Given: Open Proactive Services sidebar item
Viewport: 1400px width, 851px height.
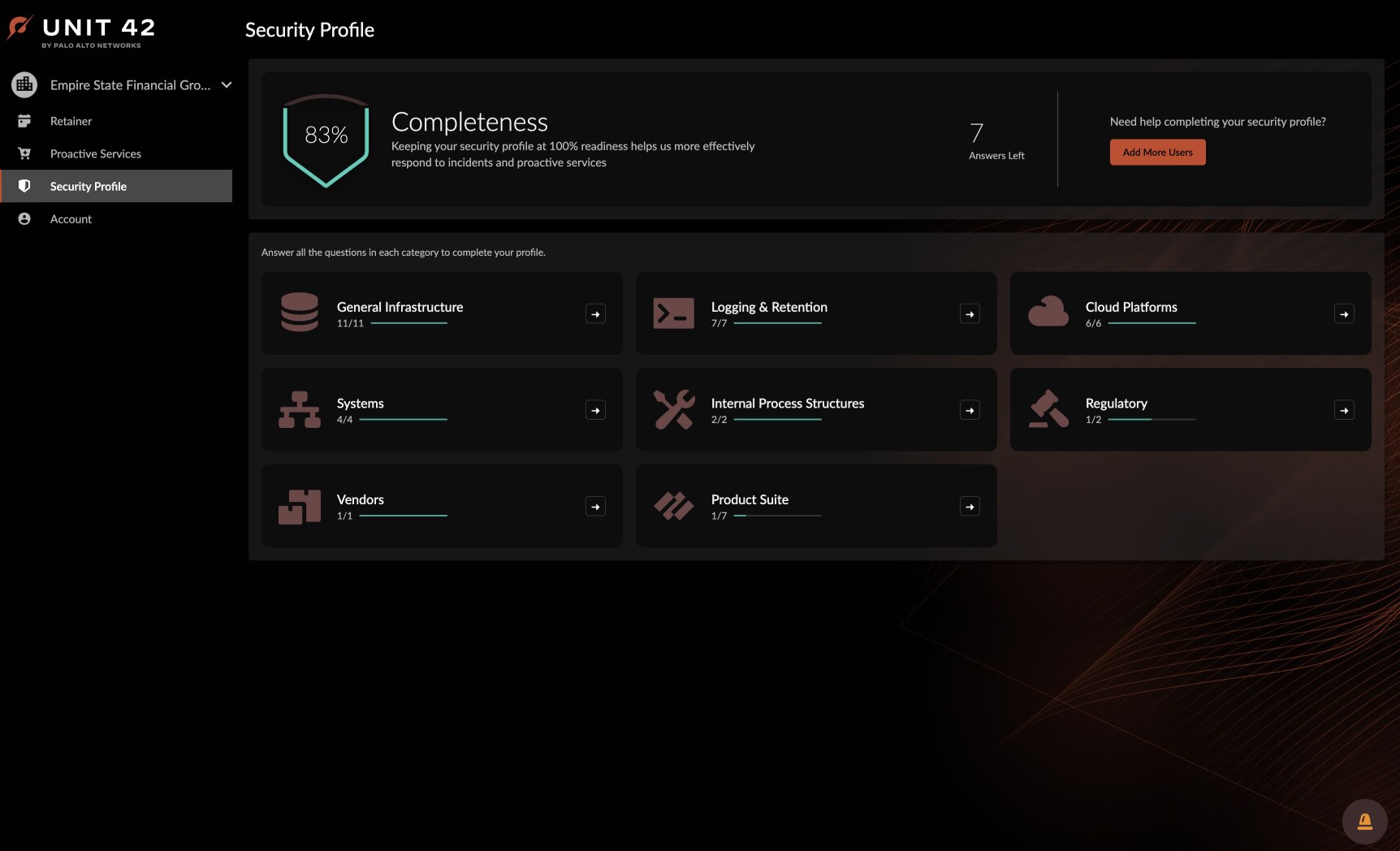Looking at the screenshot, I should click(95, 153).
